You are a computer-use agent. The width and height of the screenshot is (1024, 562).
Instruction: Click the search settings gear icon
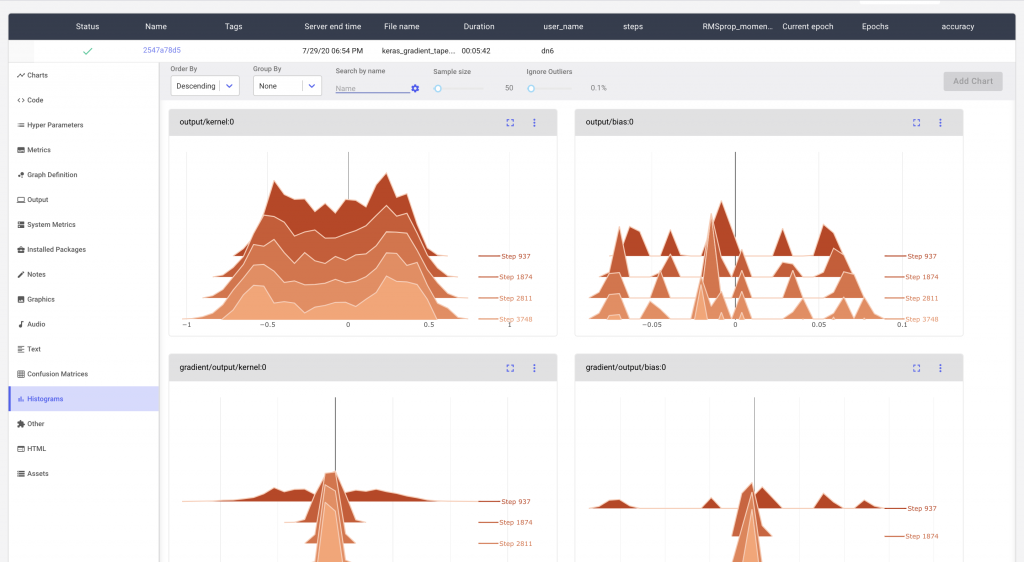(x=415, y=89)
